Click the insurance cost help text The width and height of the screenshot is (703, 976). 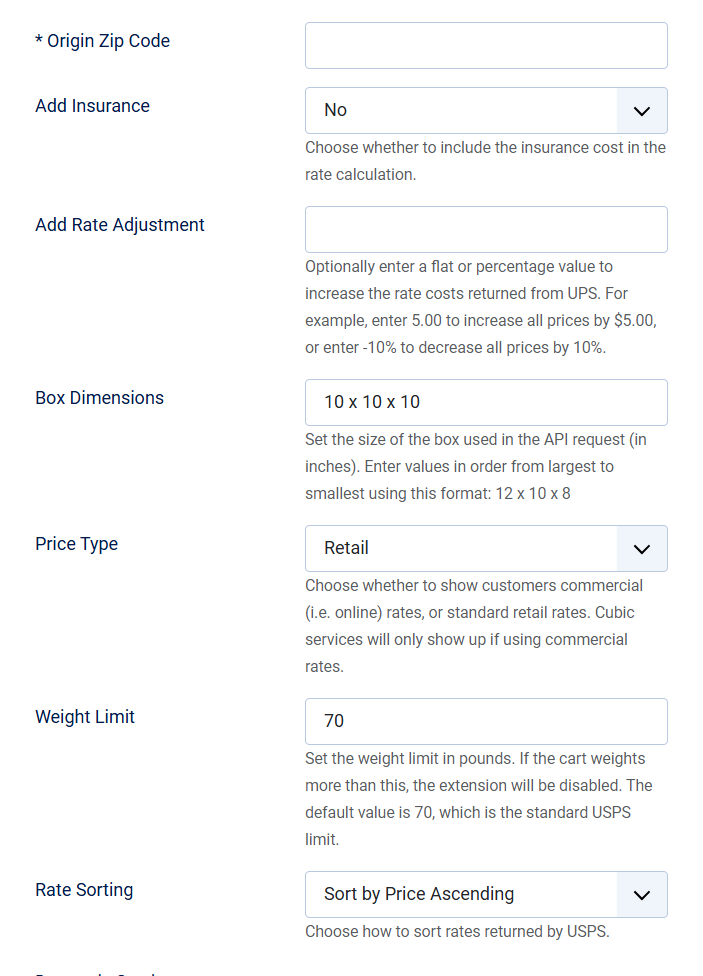coord(485,161)
